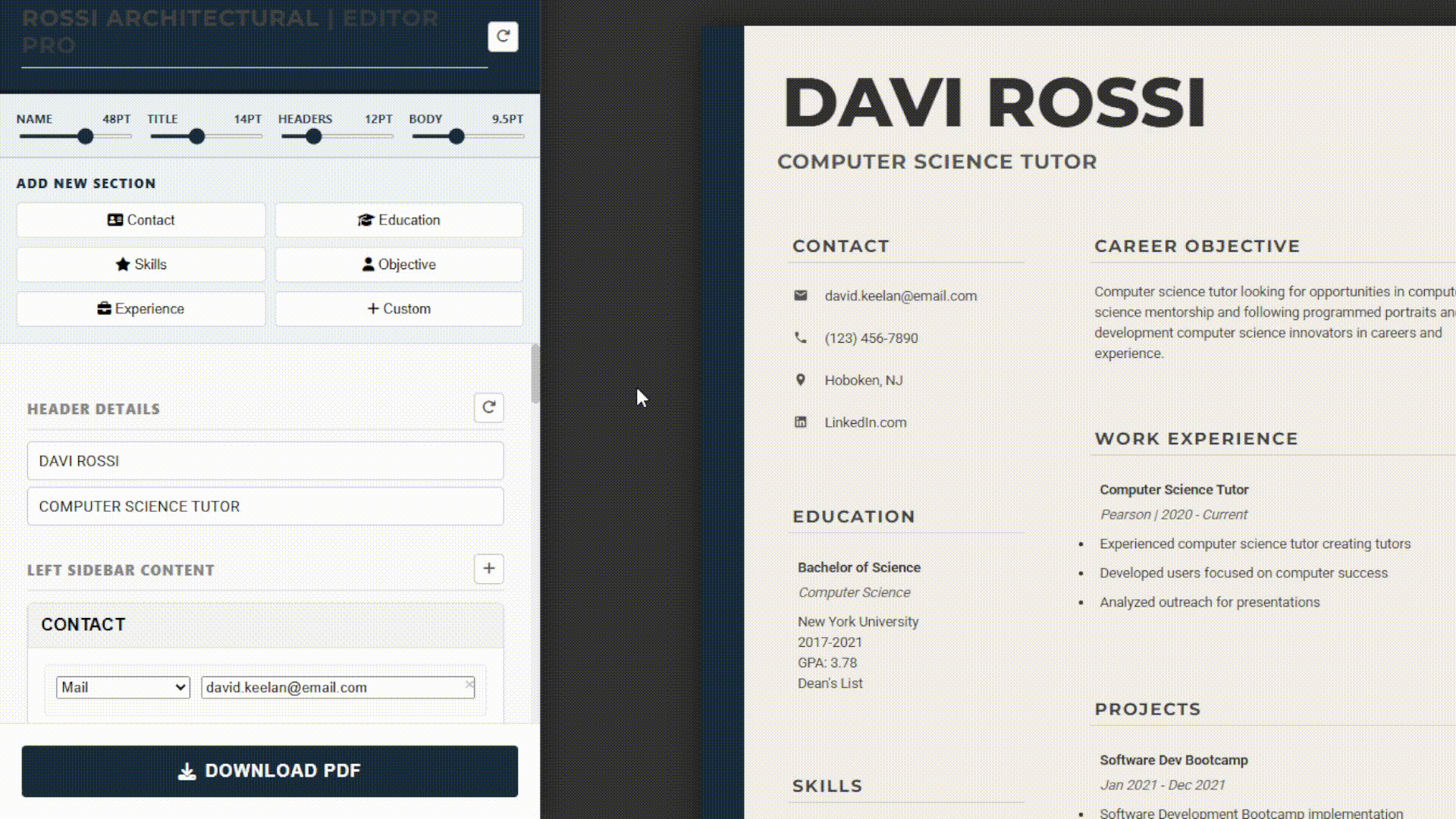Image resolution: width=1456 pixels, height=819 pixels.
Task: Click the email address text field
Action: tap(332, 688)
